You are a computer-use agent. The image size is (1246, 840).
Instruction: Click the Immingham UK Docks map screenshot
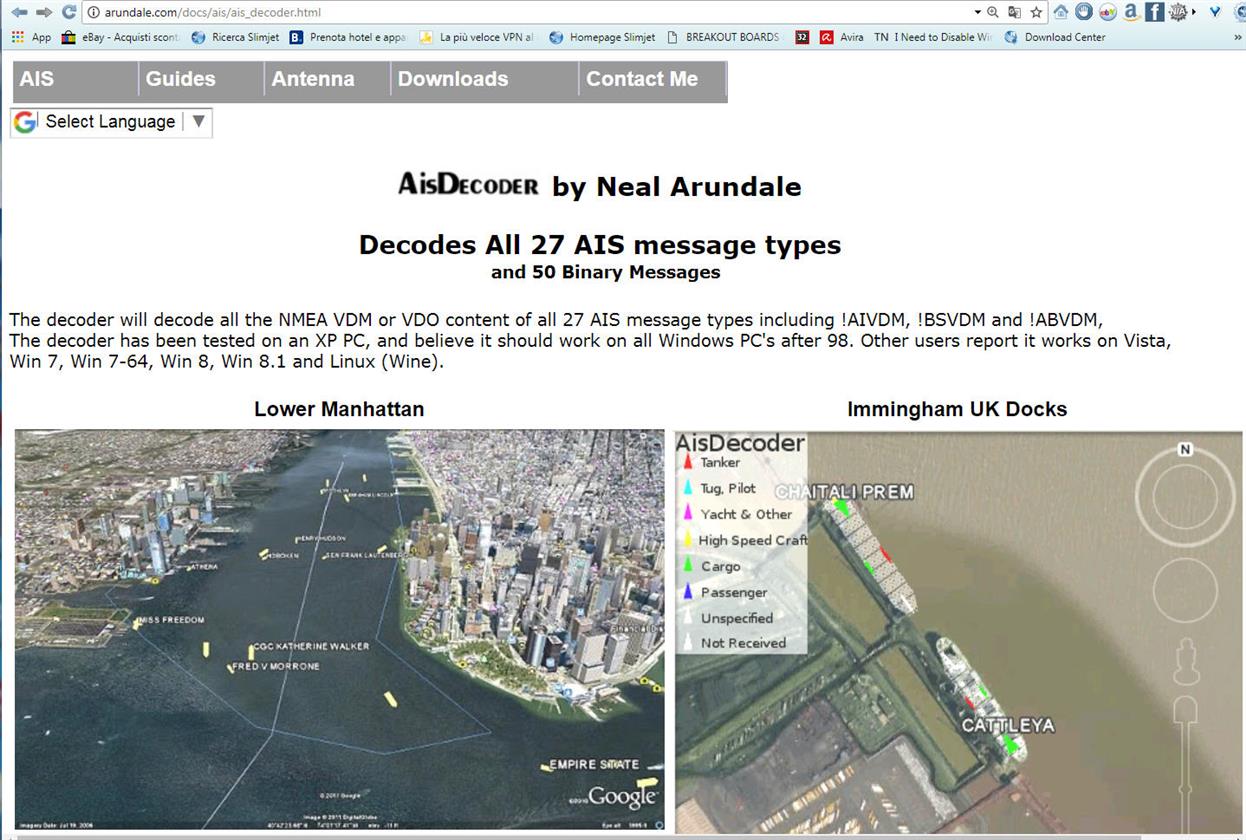(x=958, y=631)
